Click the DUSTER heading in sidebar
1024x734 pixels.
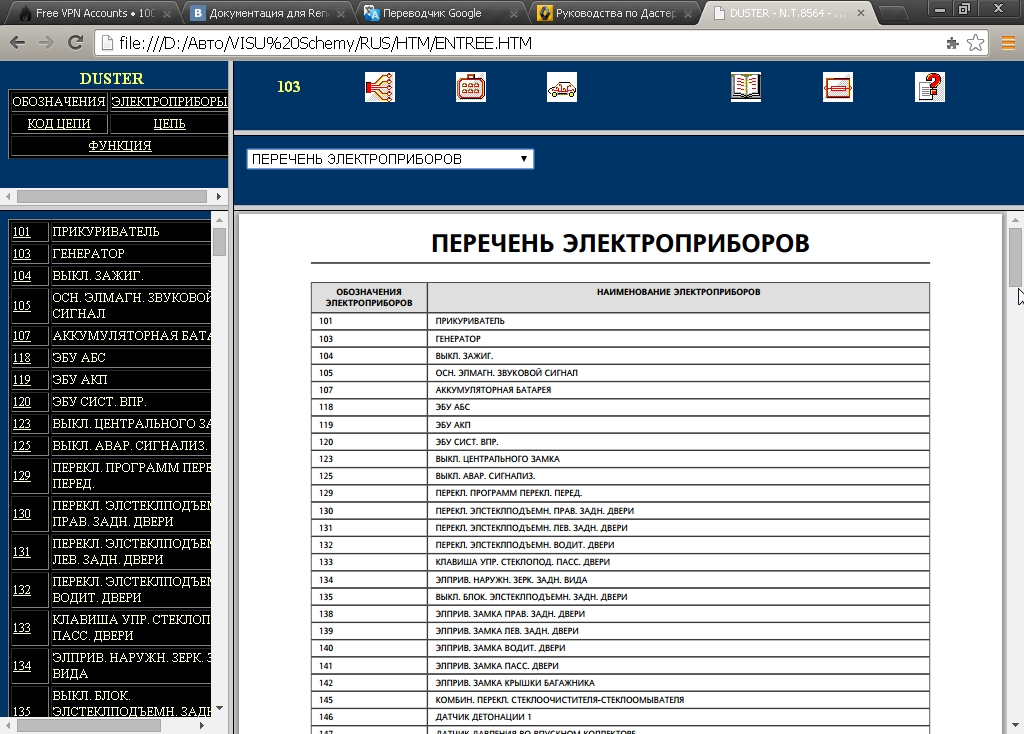tap(112, 79)
